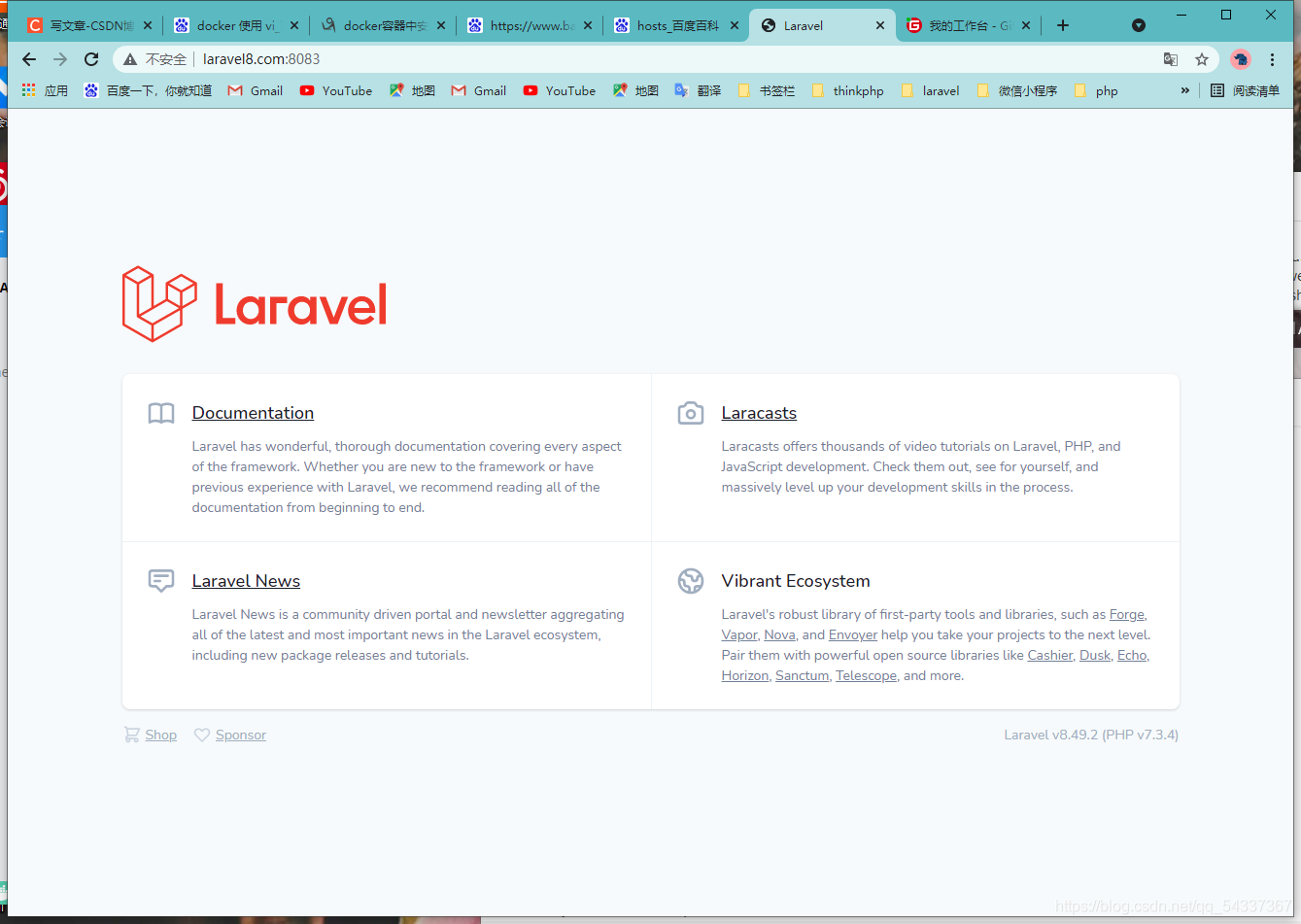Image resolution: width=1301 pixels, height=924 pixels.
Task: Open the 翻译 translate bookmark
Action: pos(698,90)
